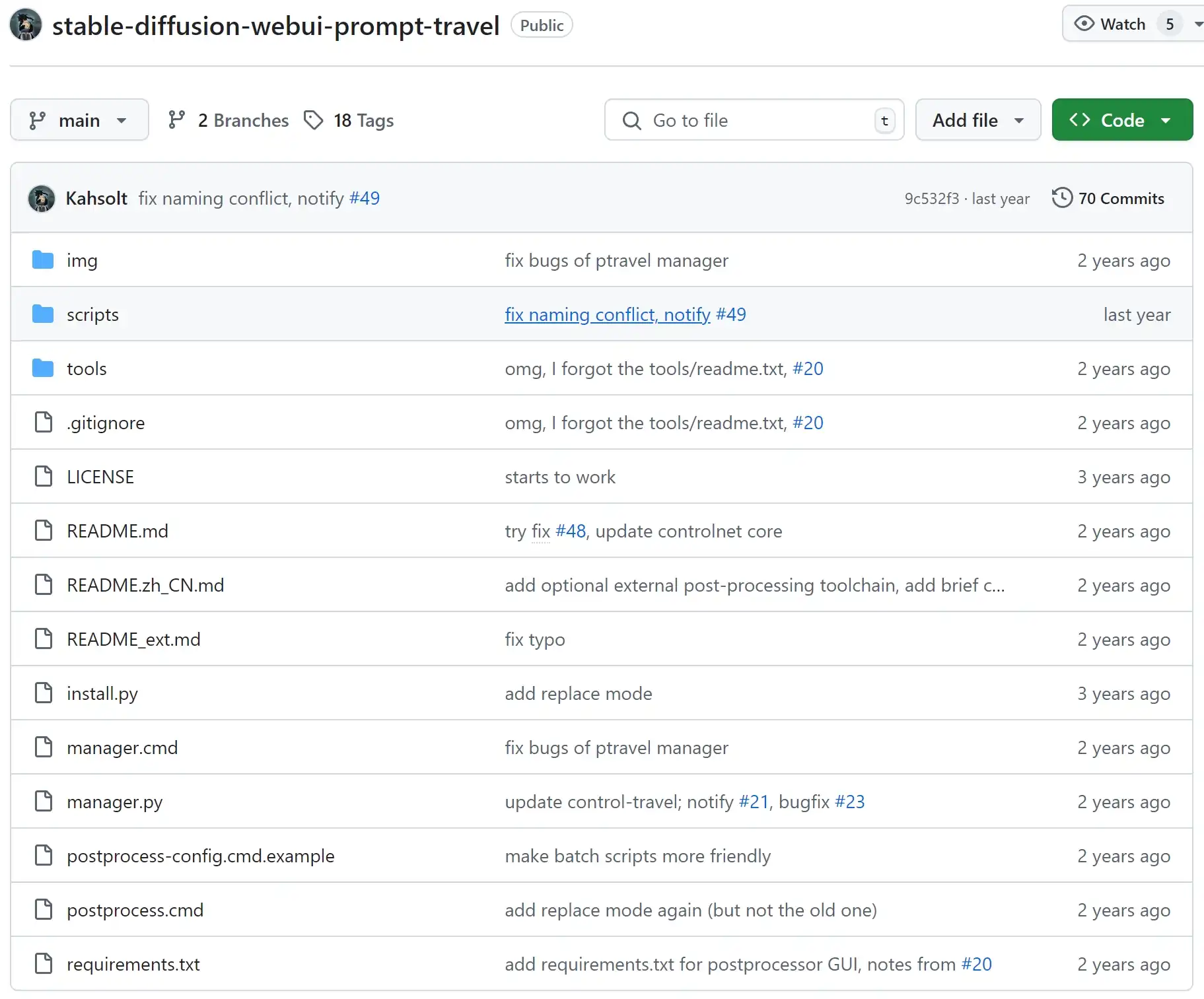1204x999 pixels.
Task: Click the magnifier icon in Go to file
Action: 631,120
